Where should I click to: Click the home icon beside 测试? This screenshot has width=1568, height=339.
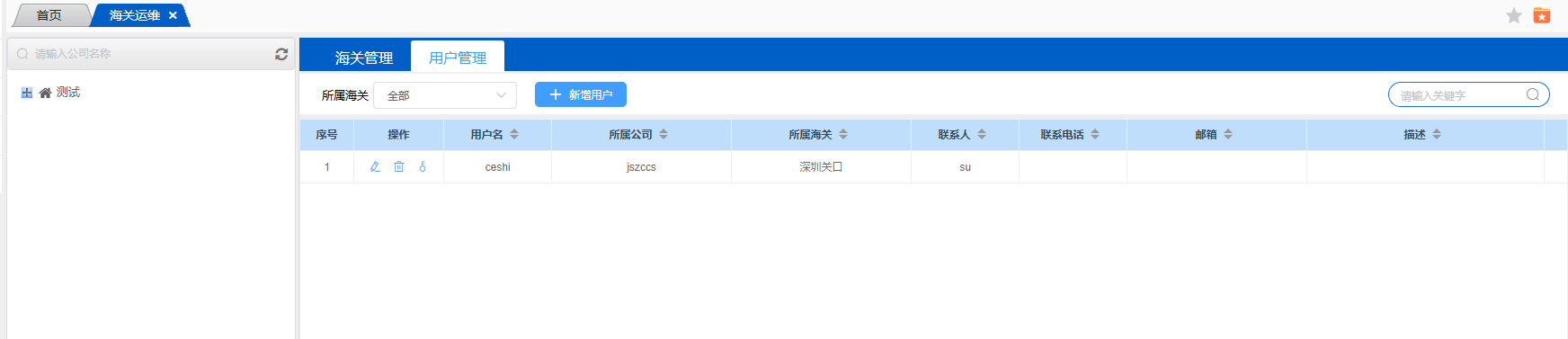45,93
